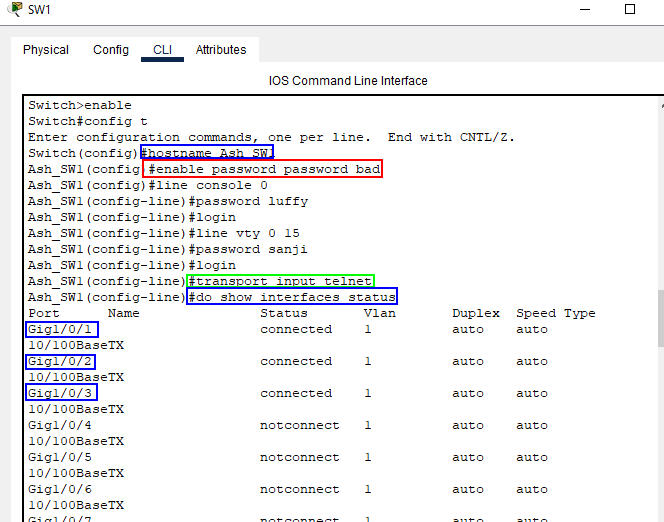This screenshot has width=664, height=522.
Task: Click the 'Enter configuration commands' message line
Action: (271, 138)
